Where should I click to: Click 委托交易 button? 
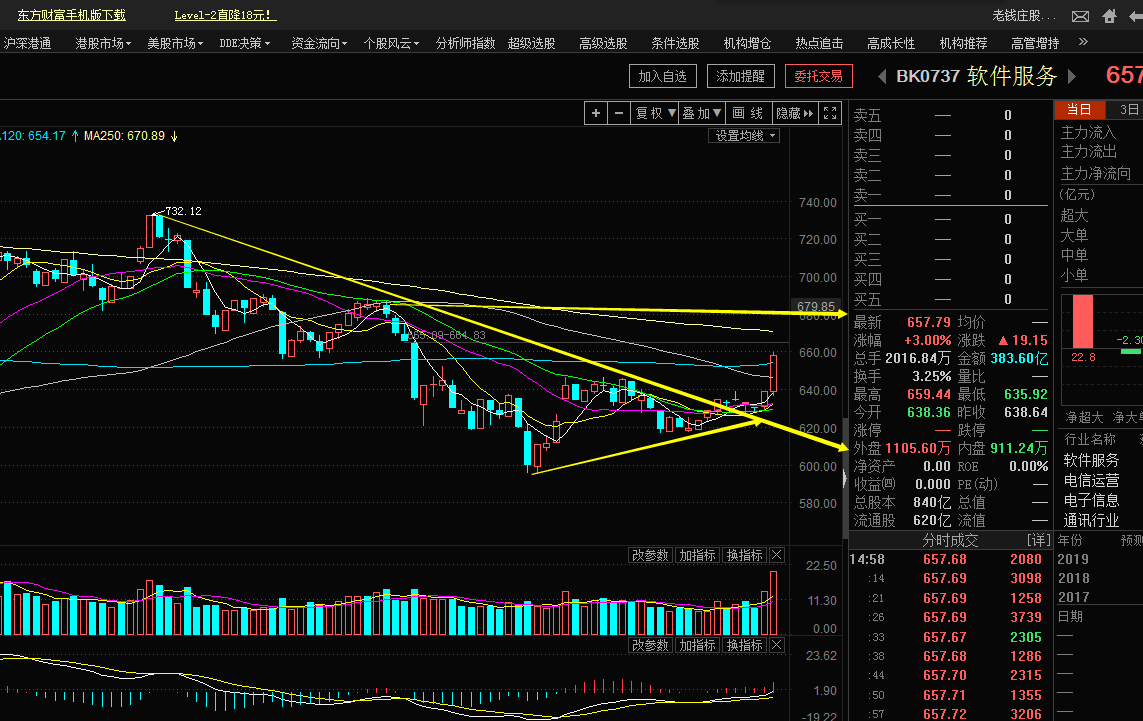819,76
